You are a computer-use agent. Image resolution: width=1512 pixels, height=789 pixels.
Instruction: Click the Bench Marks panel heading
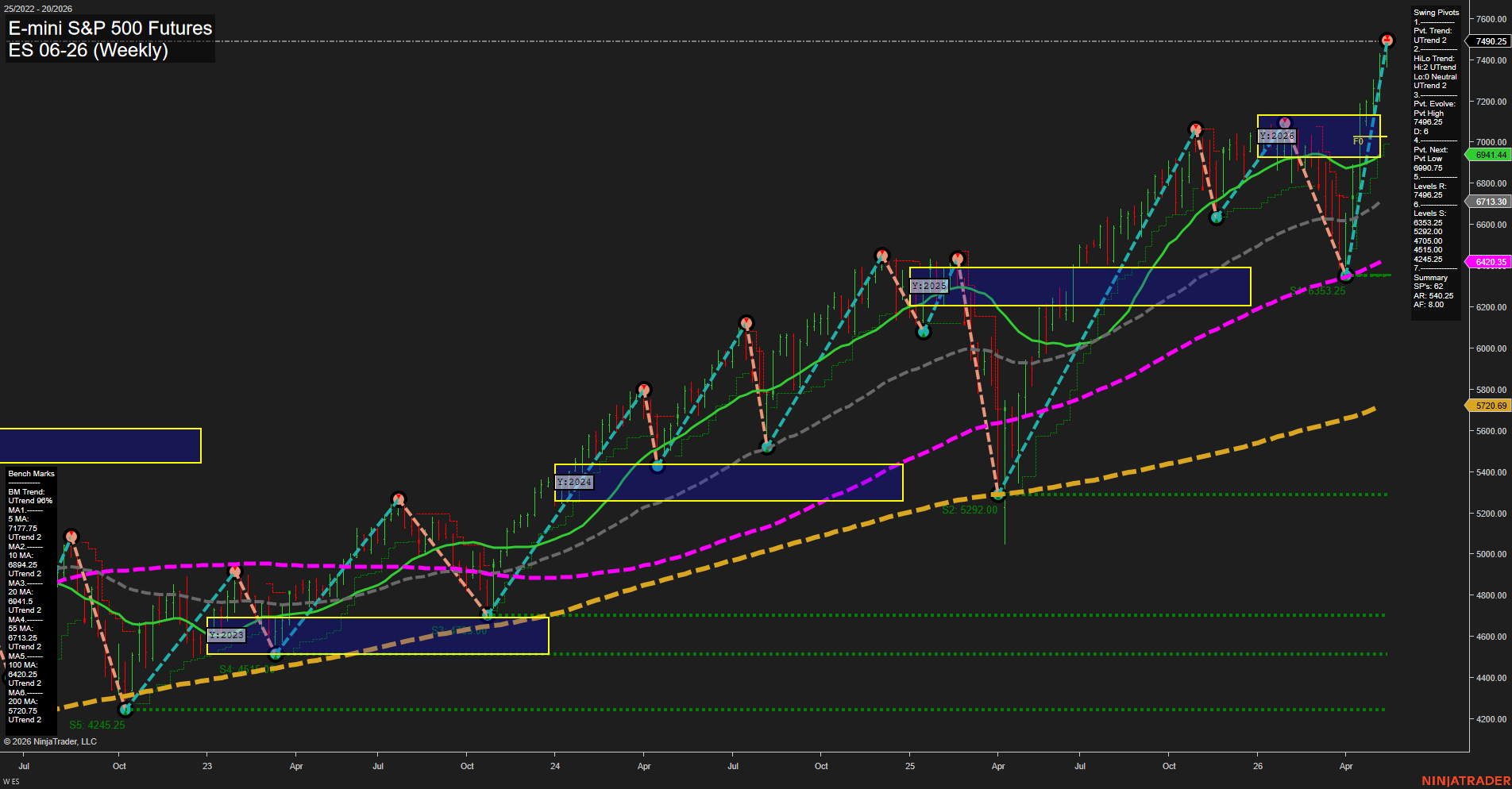[32, 474]
